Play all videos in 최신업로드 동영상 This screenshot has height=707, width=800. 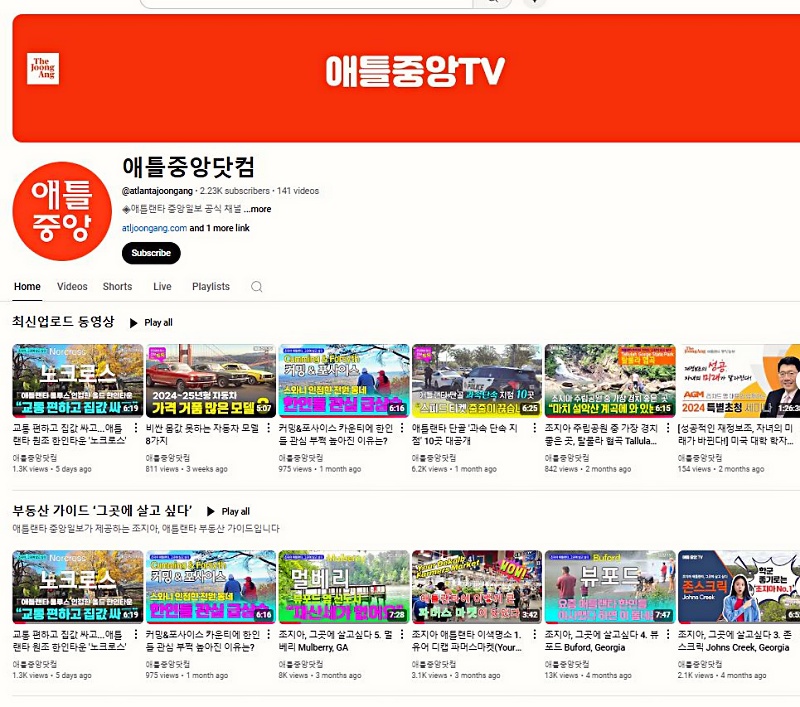tap(152, 323)
